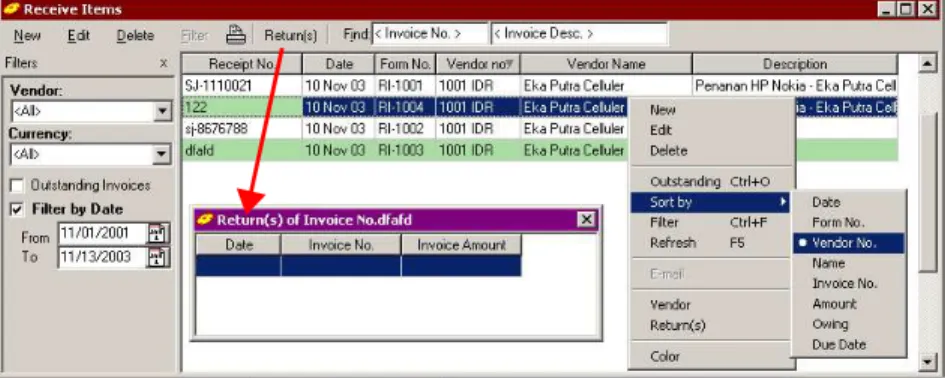Click the RI-1003 form number cell
945x378 pixels.
(x=405, y=150)
